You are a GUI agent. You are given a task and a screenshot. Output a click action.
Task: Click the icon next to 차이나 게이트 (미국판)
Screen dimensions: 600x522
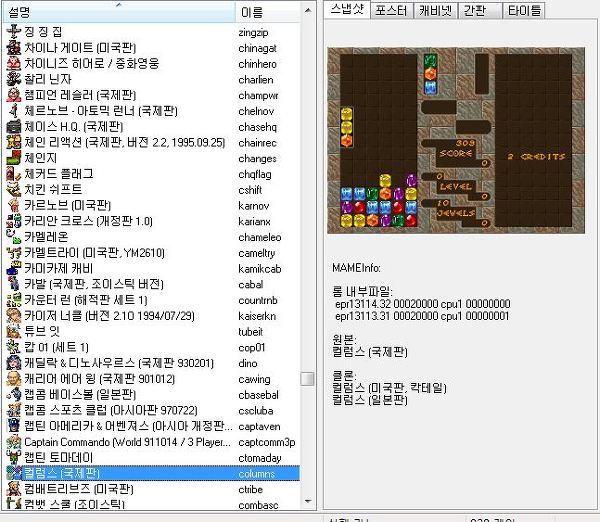click(x=14, y=47)
